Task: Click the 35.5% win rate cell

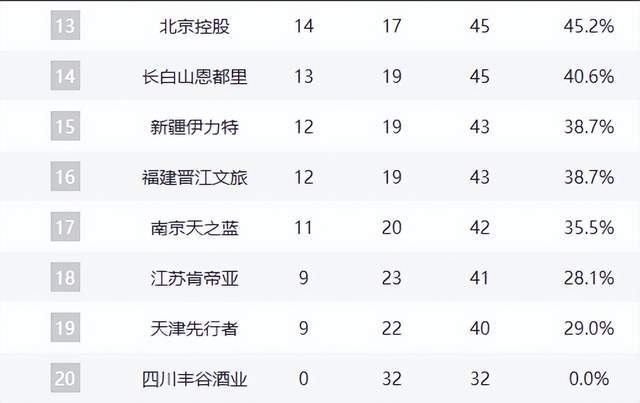Action: (x=588, y=227)
